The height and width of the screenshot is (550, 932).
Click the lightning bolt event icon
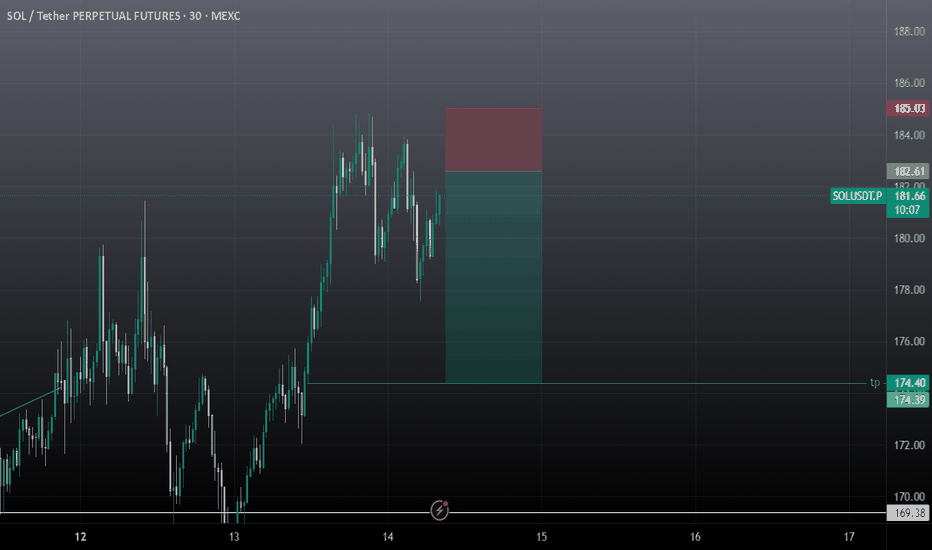pyautogui.click(x=439, y=510)
